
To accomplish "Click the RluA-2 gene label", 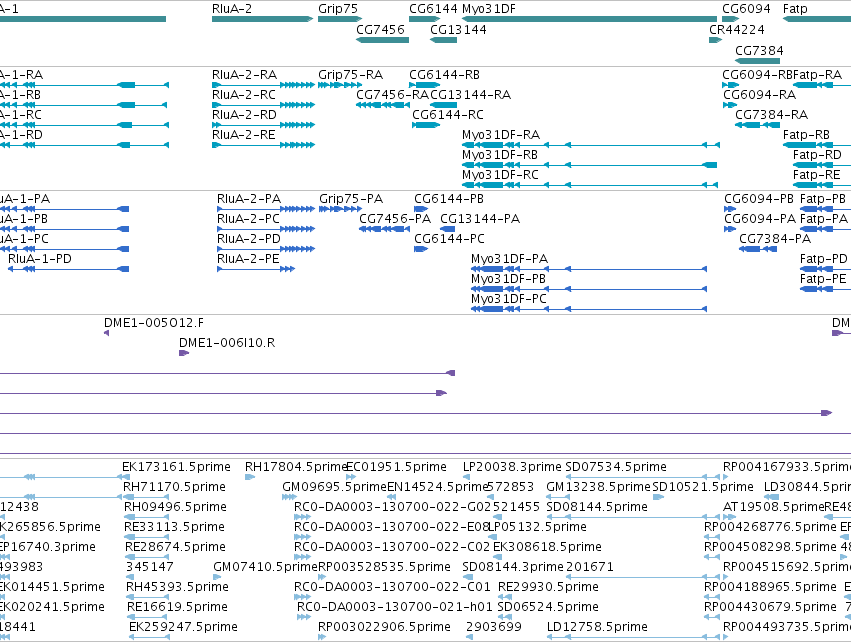I will pos(232,9).
